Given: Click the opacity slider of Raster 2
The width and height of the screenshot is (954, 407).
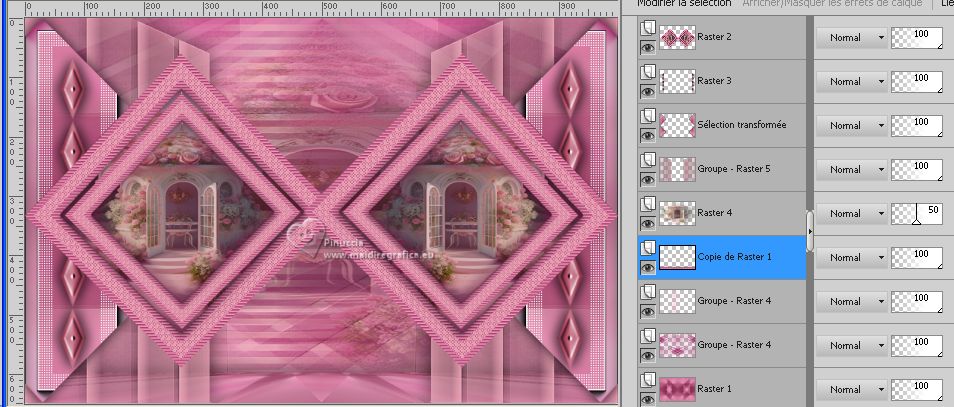Looking at the screenshot, I should point(917,38).
